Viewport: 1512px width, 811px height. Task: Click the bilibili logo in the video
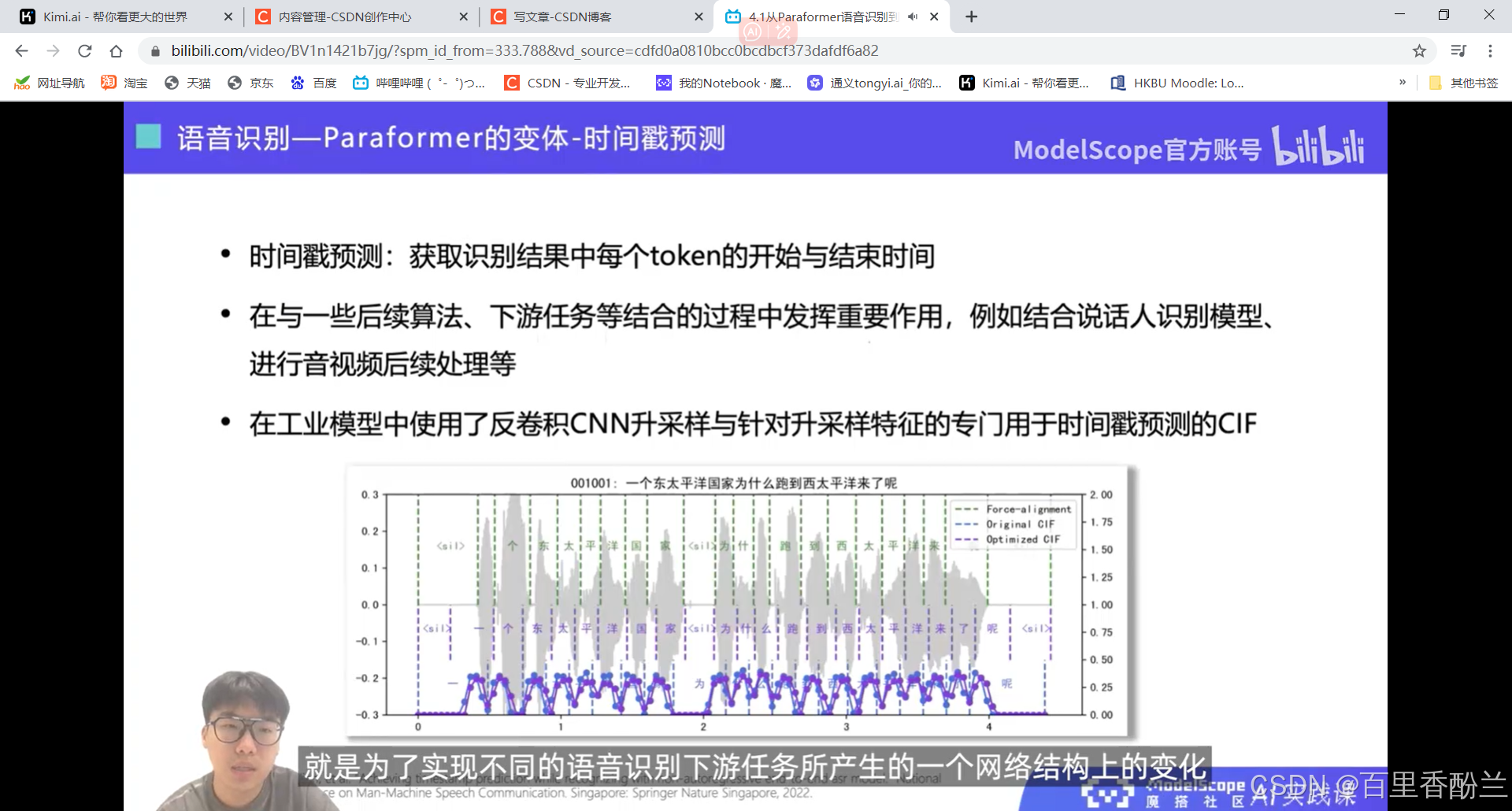(x=1319, y=146)
